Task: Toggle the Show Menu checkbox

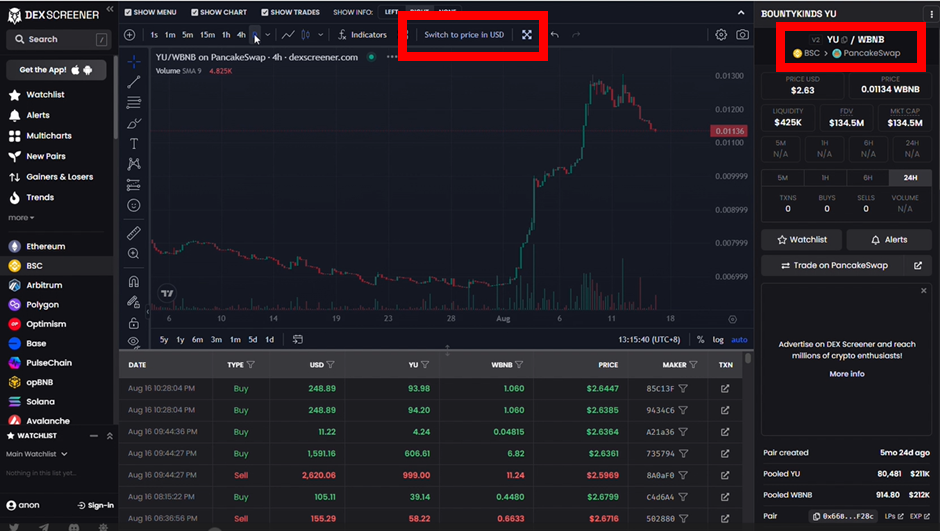Action: 128,12
